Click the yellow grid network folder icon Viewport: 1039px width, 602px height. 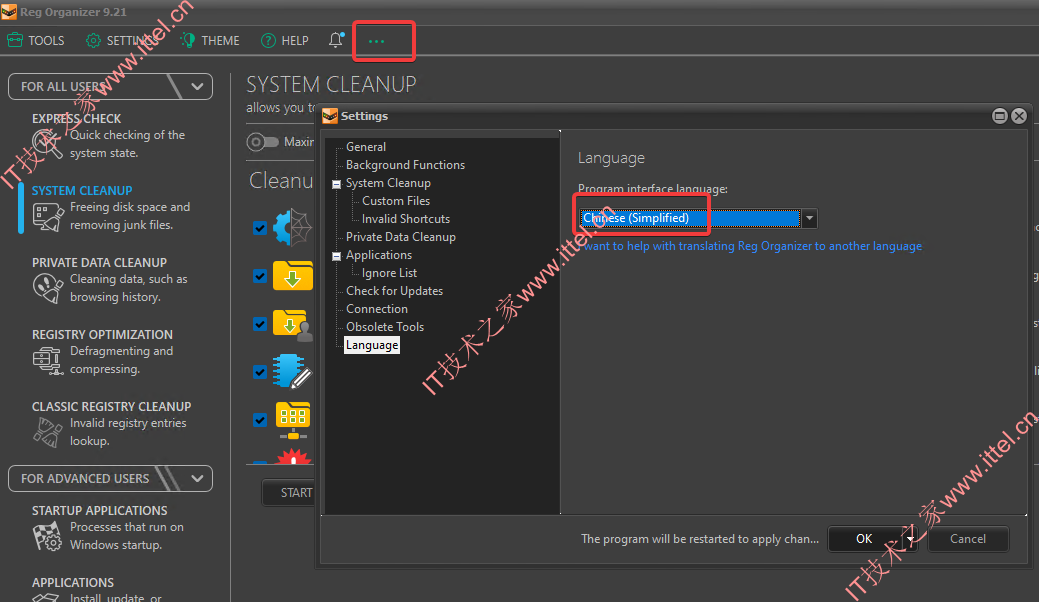click(293, 420)
